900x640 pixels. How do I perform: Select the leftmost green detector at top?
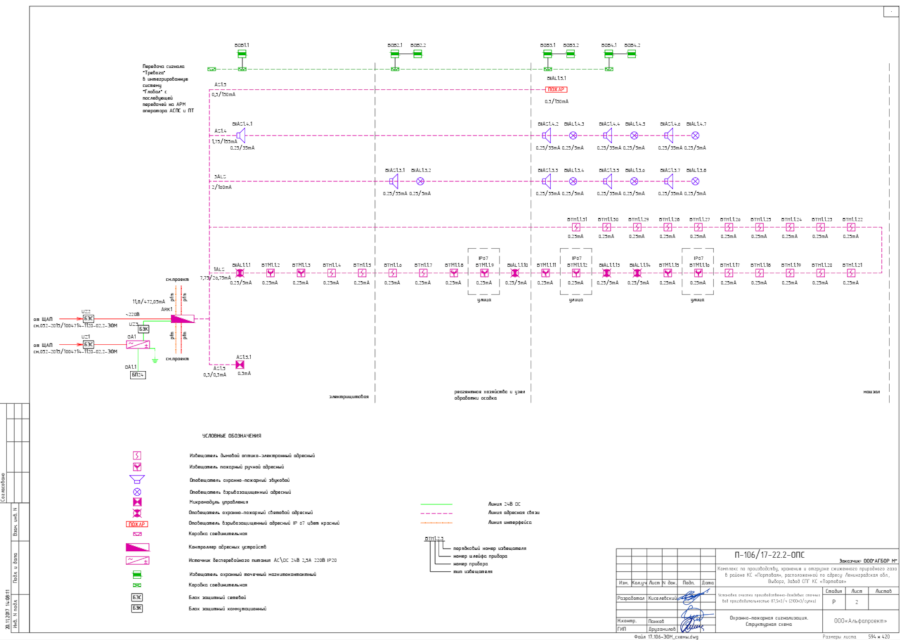pos(242,54)
